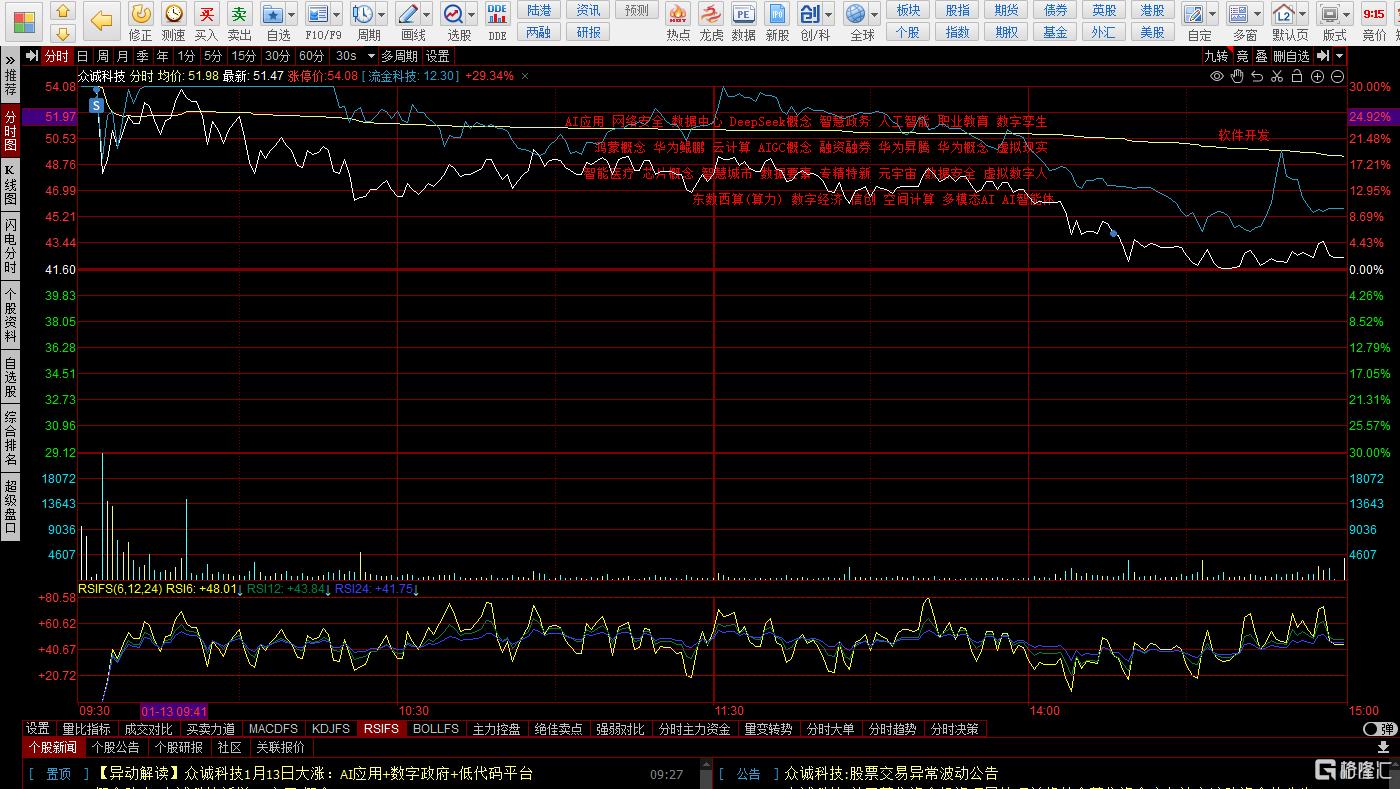The height and width of the screenshot is (789, 1400).
Task: Open the 选股 stock screener icon
Action: 453,14
